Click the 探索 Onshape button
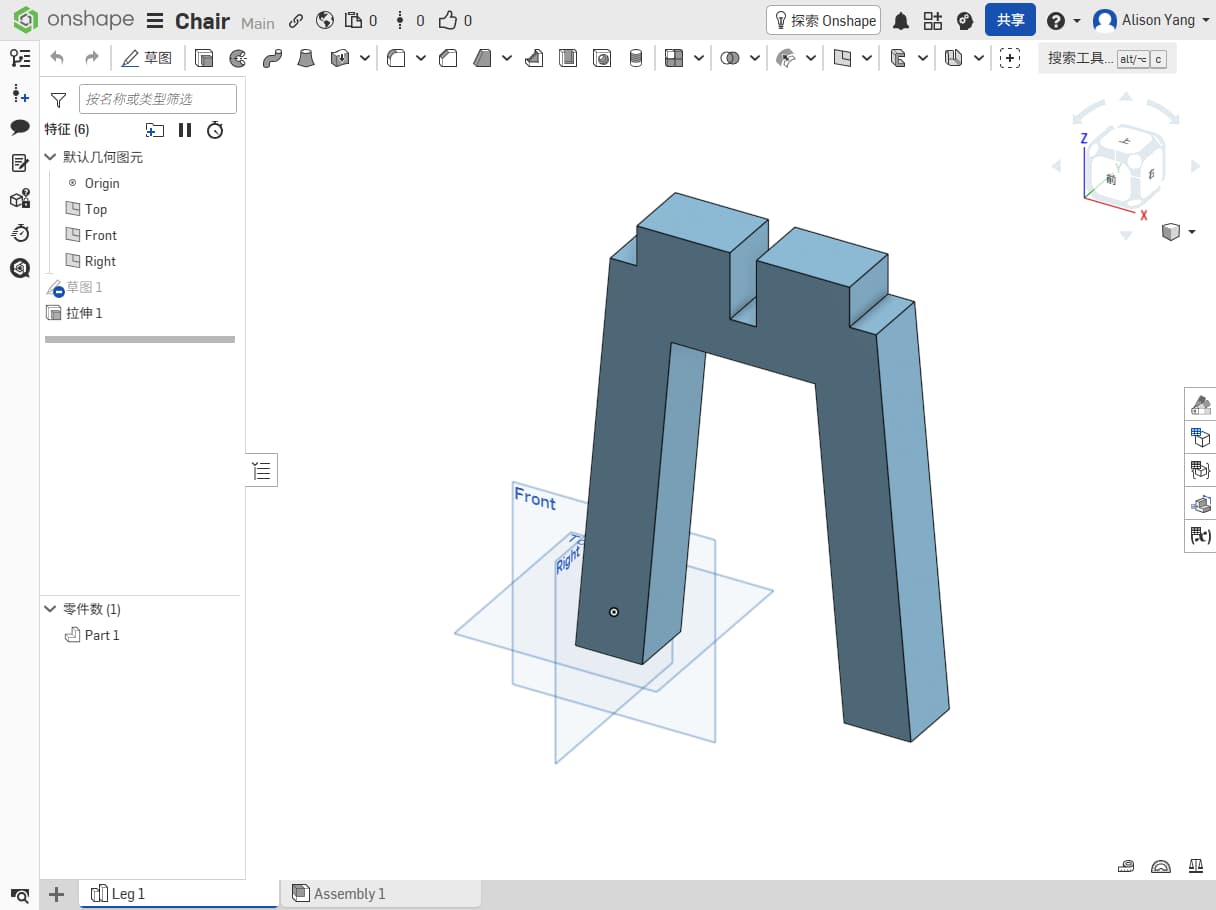 823,20
